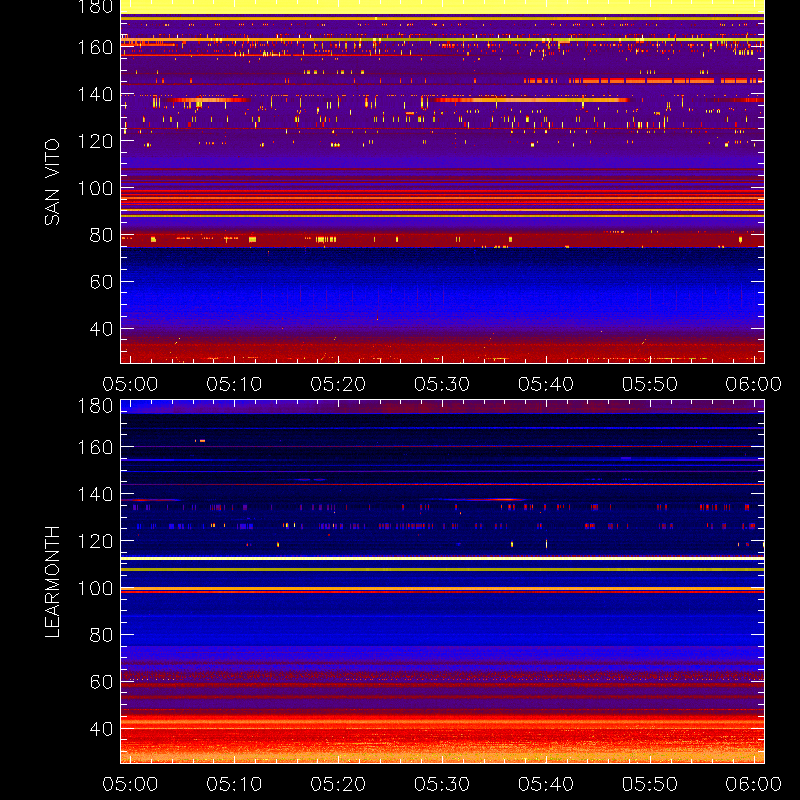Select the 120 tick label on San Vito plot
The image size is (800, 800).
[x=95, y=141]
